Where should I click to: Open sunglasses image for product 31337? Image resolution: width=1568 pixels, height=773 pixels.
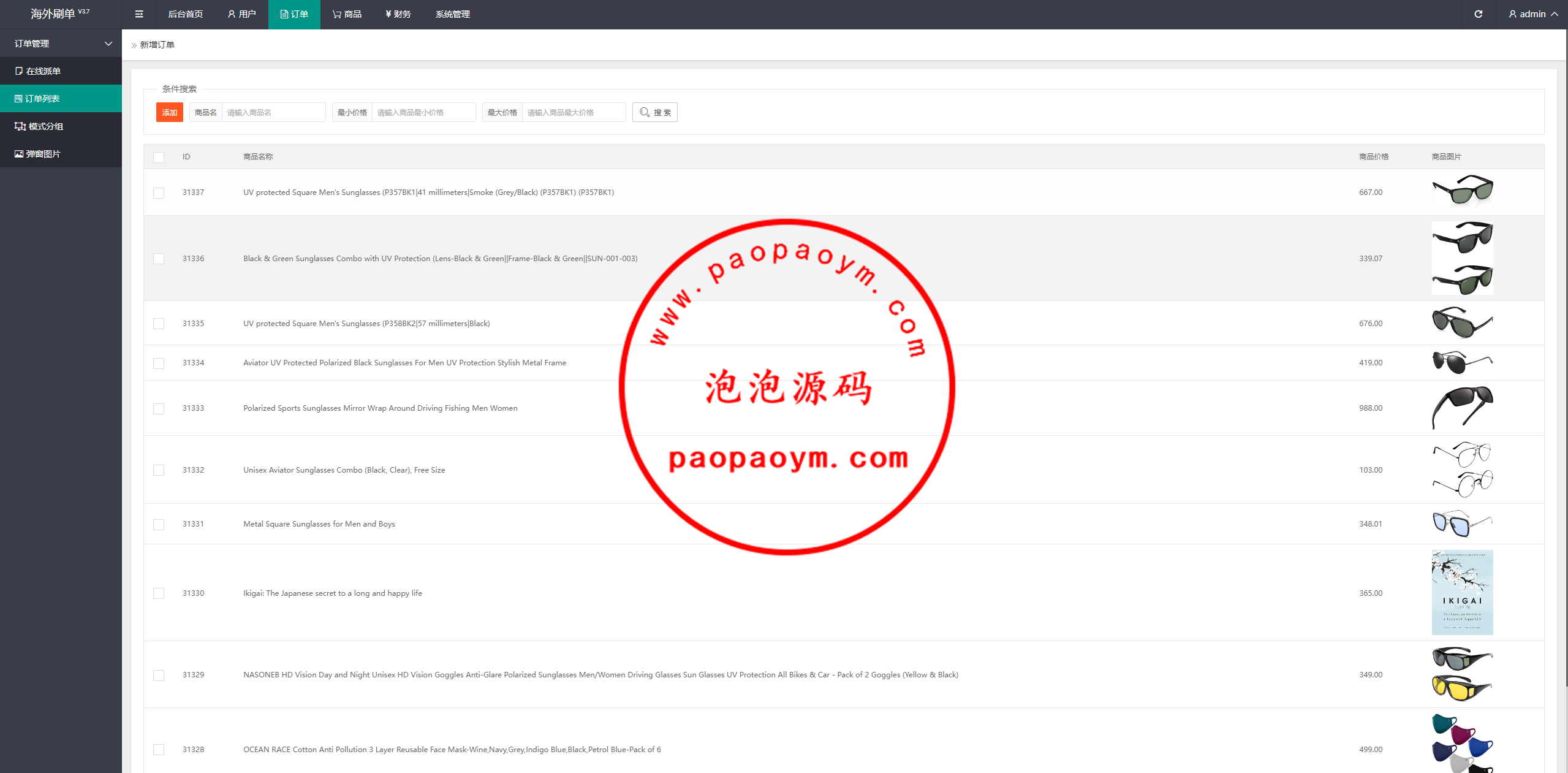(1462, 192)
